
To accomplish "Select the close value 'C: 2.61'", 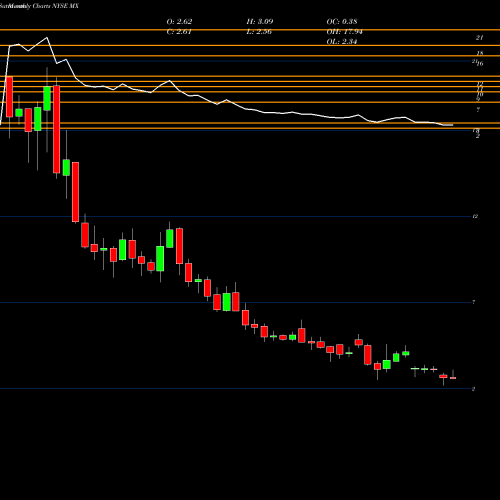I will point(179,32).
